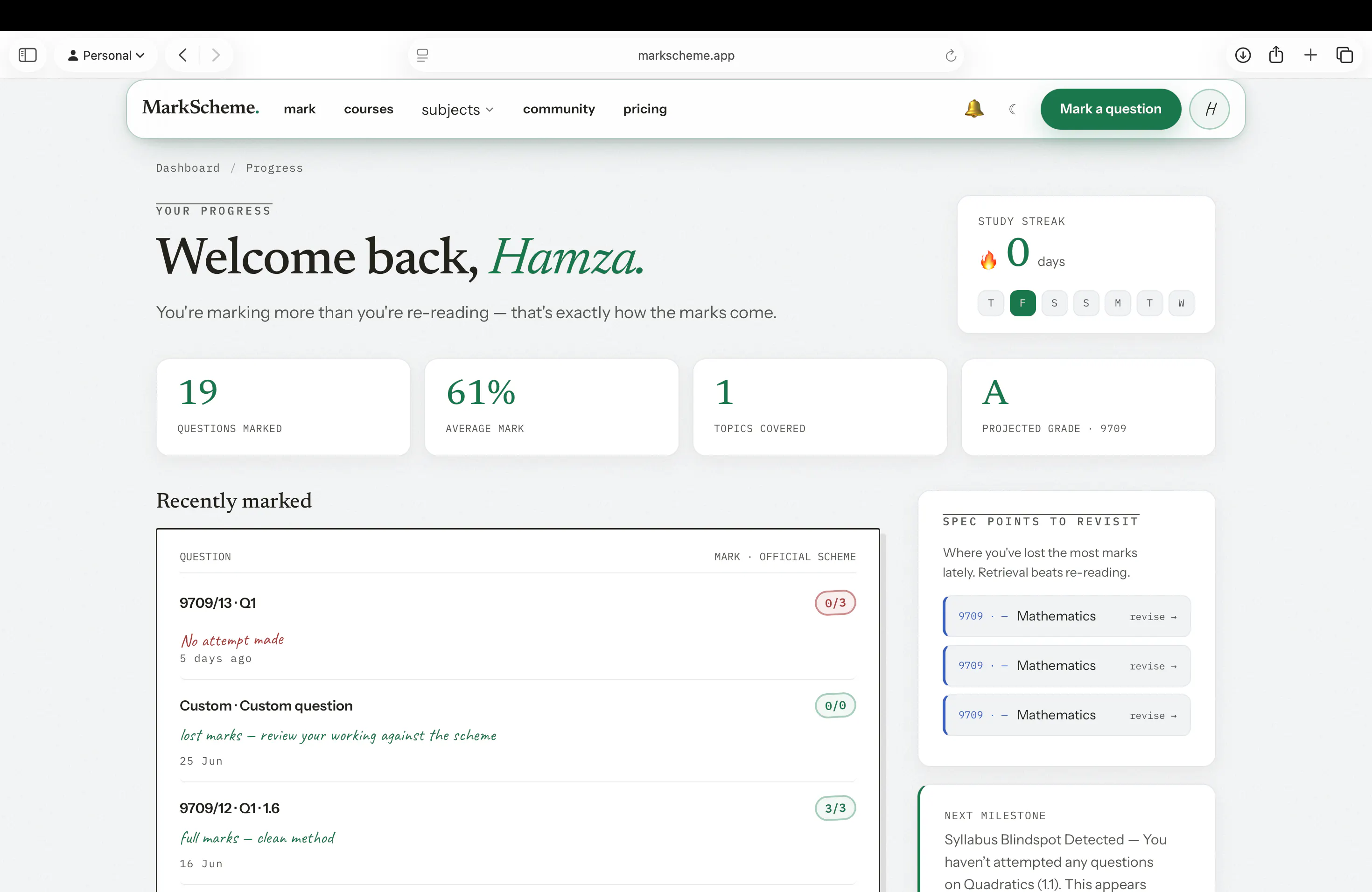Expand the subjects dropdown menu
The height and width of the screenshot is (892, 1372).
(x=457, y=110)
